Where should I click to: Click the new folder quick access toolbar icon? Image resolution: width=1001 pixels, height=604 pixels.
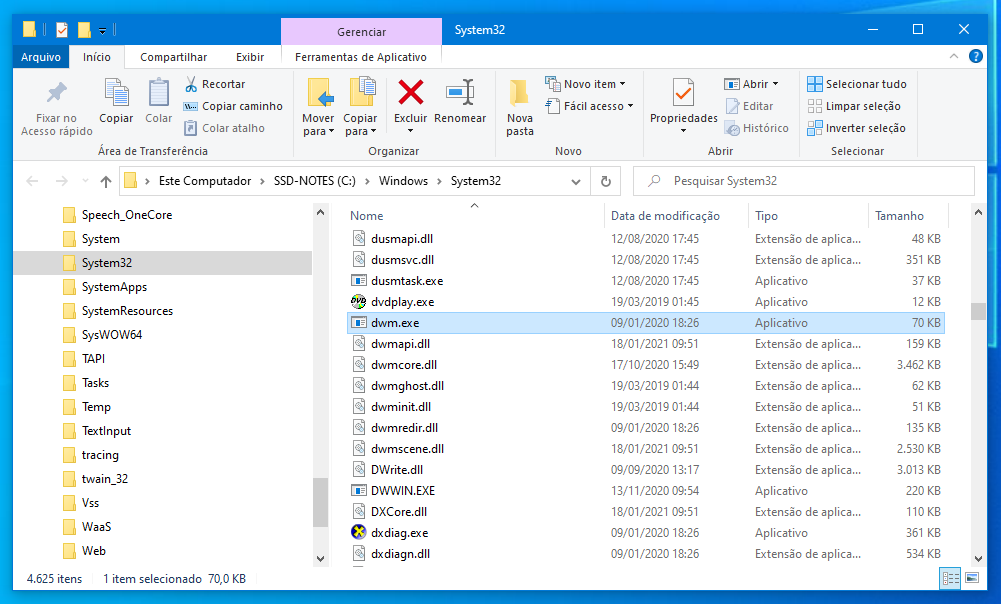coord(84,29)
